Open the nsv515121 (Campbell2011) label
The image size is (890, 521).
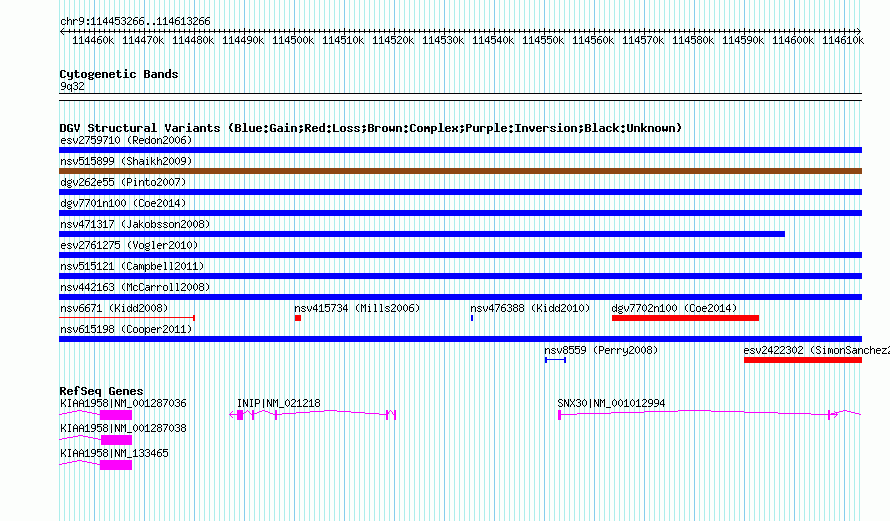coord(132,266)
